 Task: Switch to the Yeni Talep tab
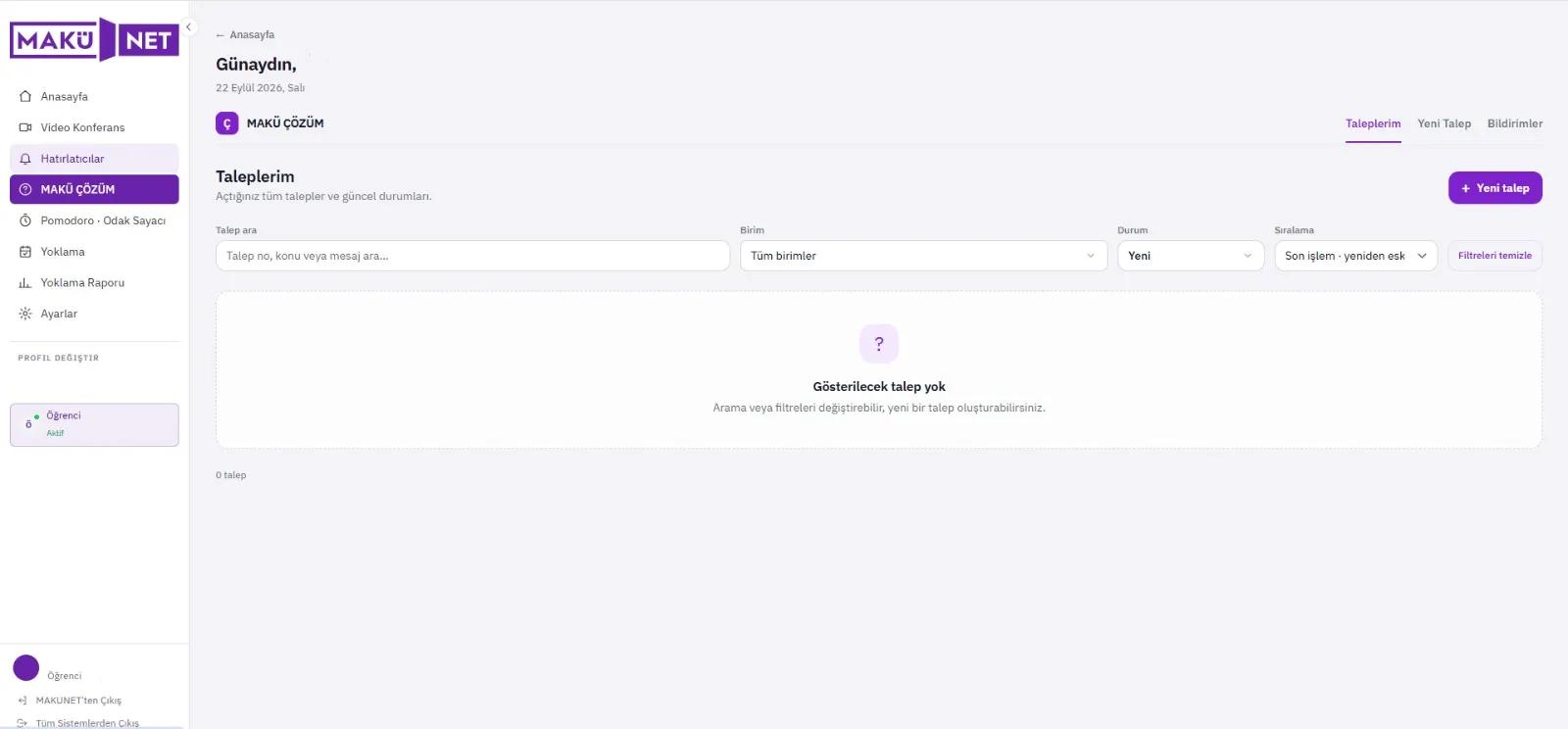click(1444, 123)
